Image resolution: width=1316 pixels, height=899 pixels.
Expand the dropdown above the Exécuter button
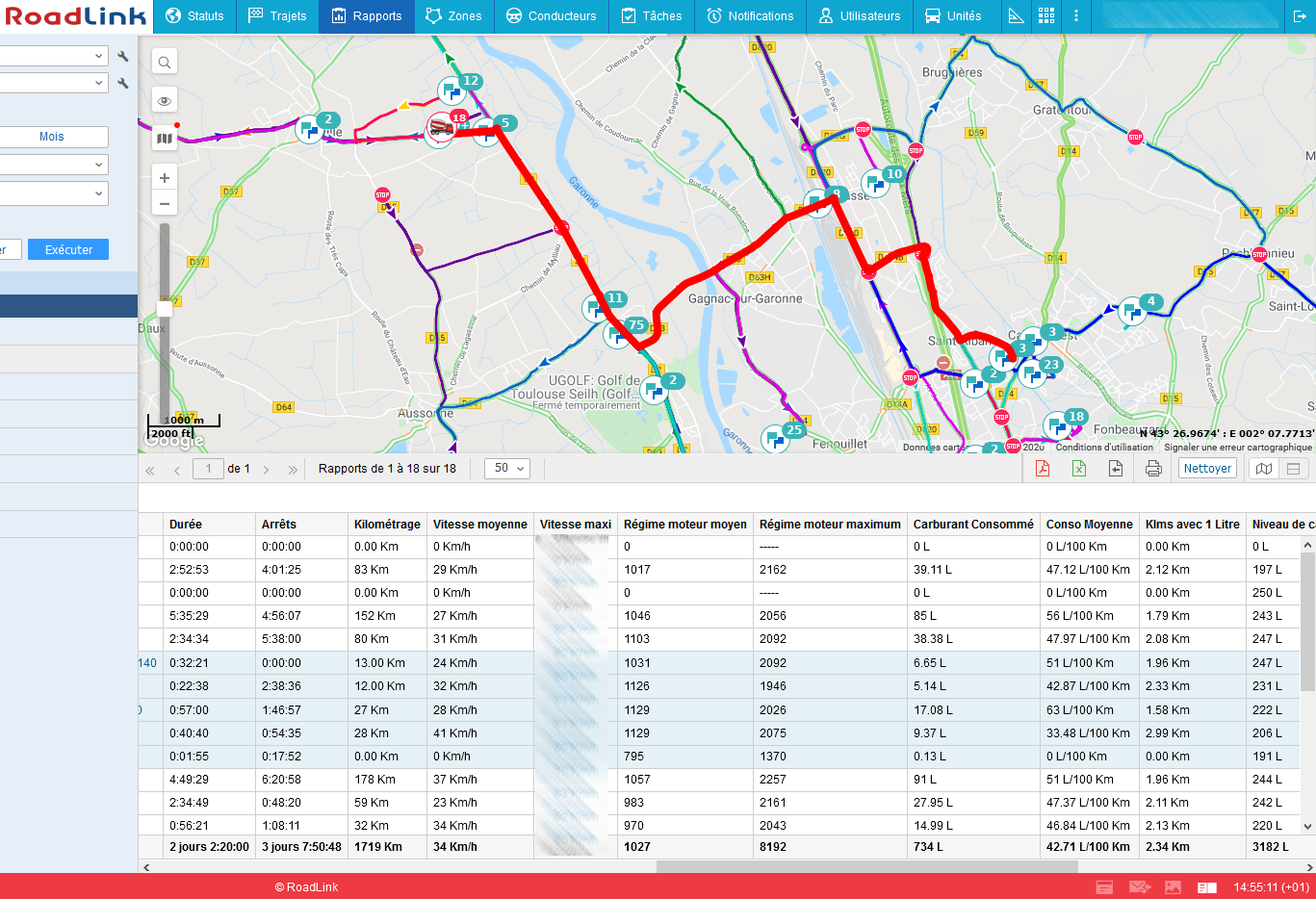(54, 193)
